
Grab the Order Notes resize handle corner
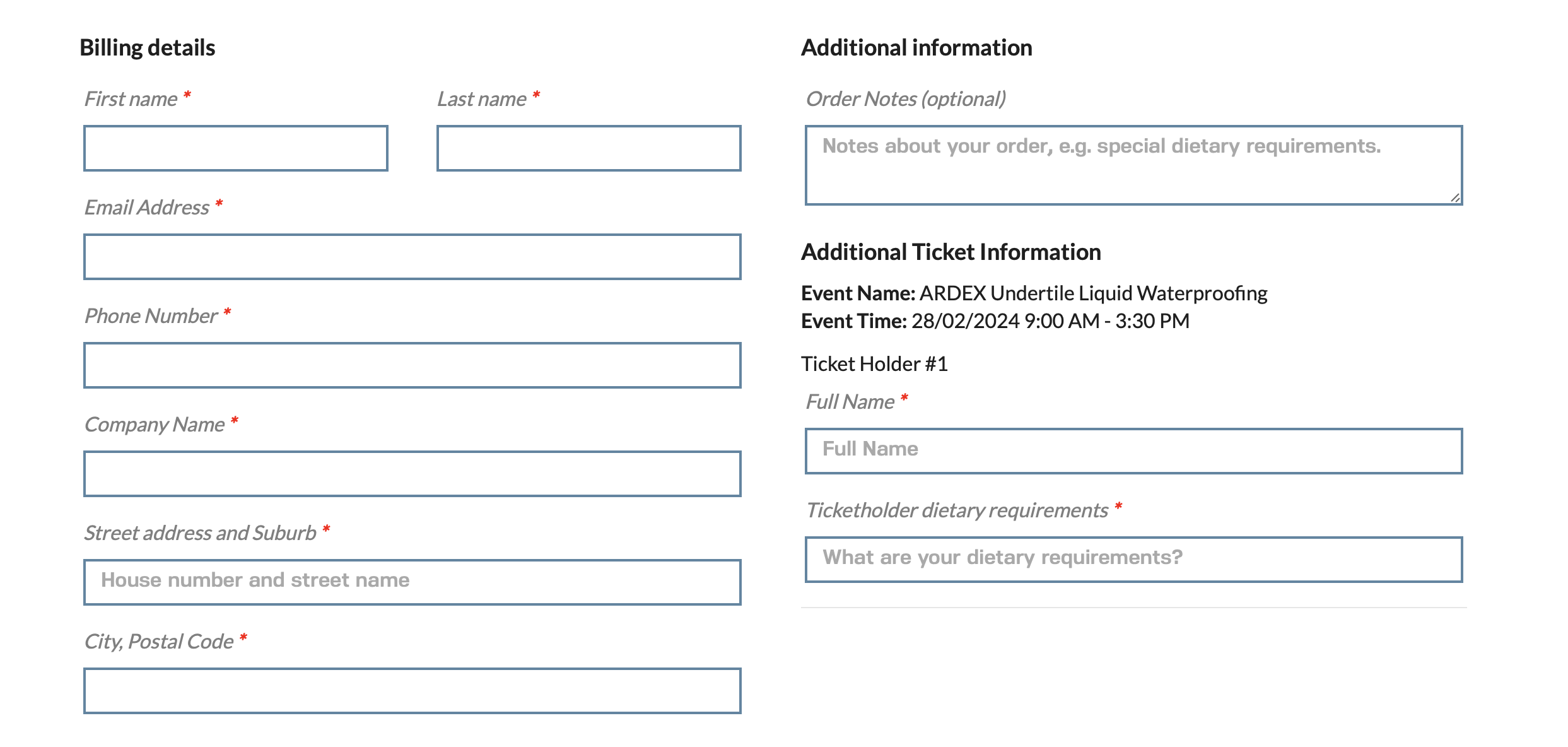(1455, 197)
